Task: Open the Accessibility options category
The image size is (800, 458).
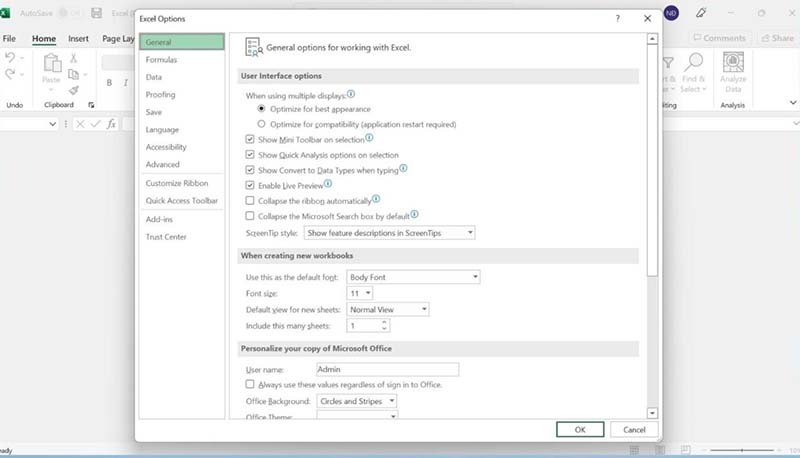Action: click(x=182, y=147)
